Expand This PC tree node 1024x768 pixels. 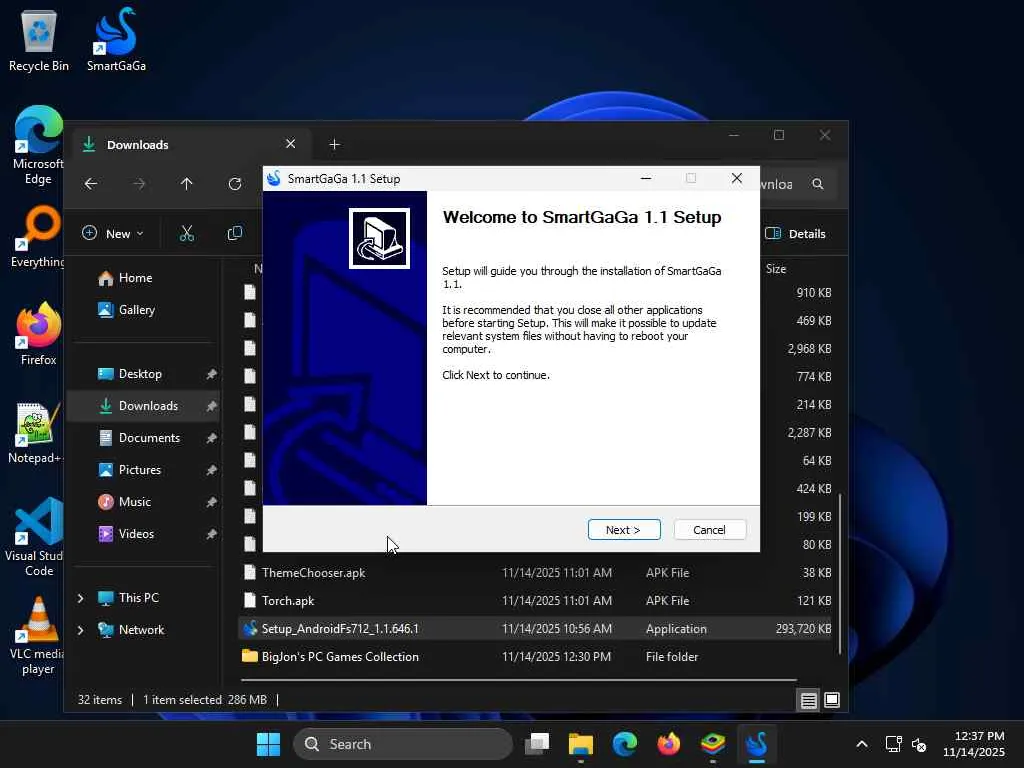click(x=80, y=598)
